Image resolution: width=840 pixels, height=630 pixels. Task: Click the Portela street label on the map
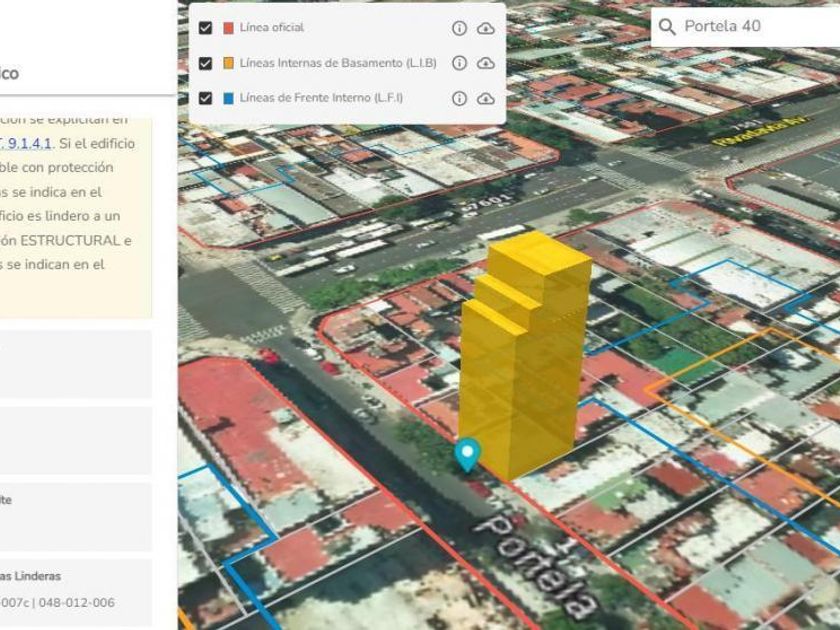536,562
